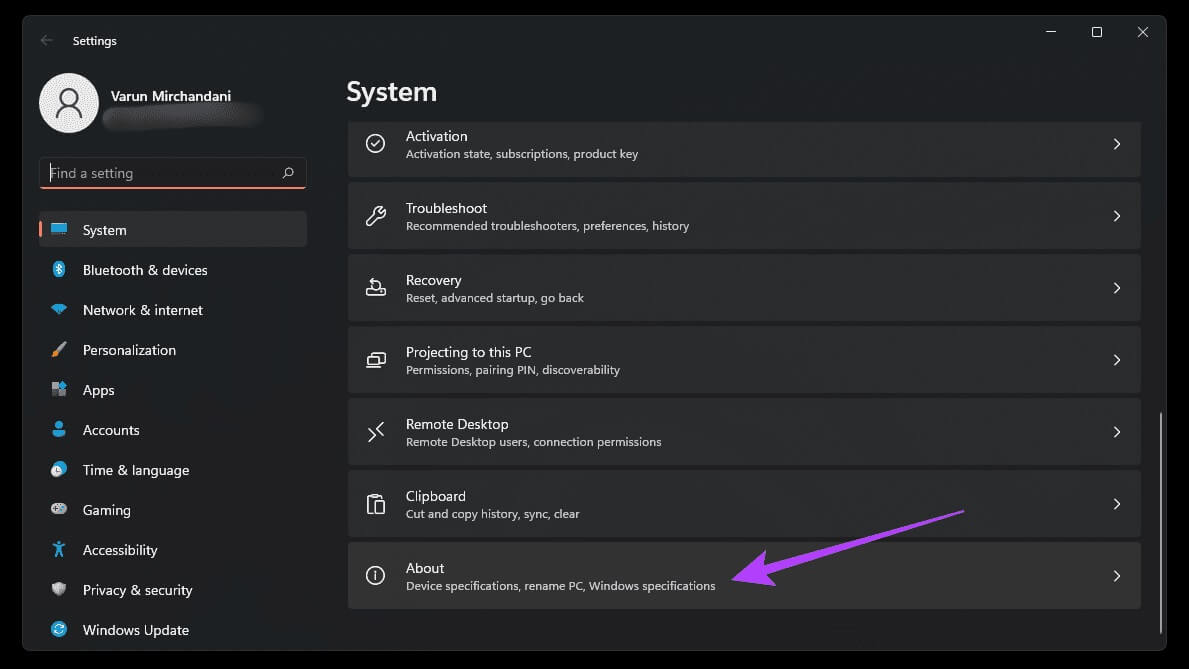Click the Projecting to this PC icon
The image size is (1189, 669).
pos(375,360)
